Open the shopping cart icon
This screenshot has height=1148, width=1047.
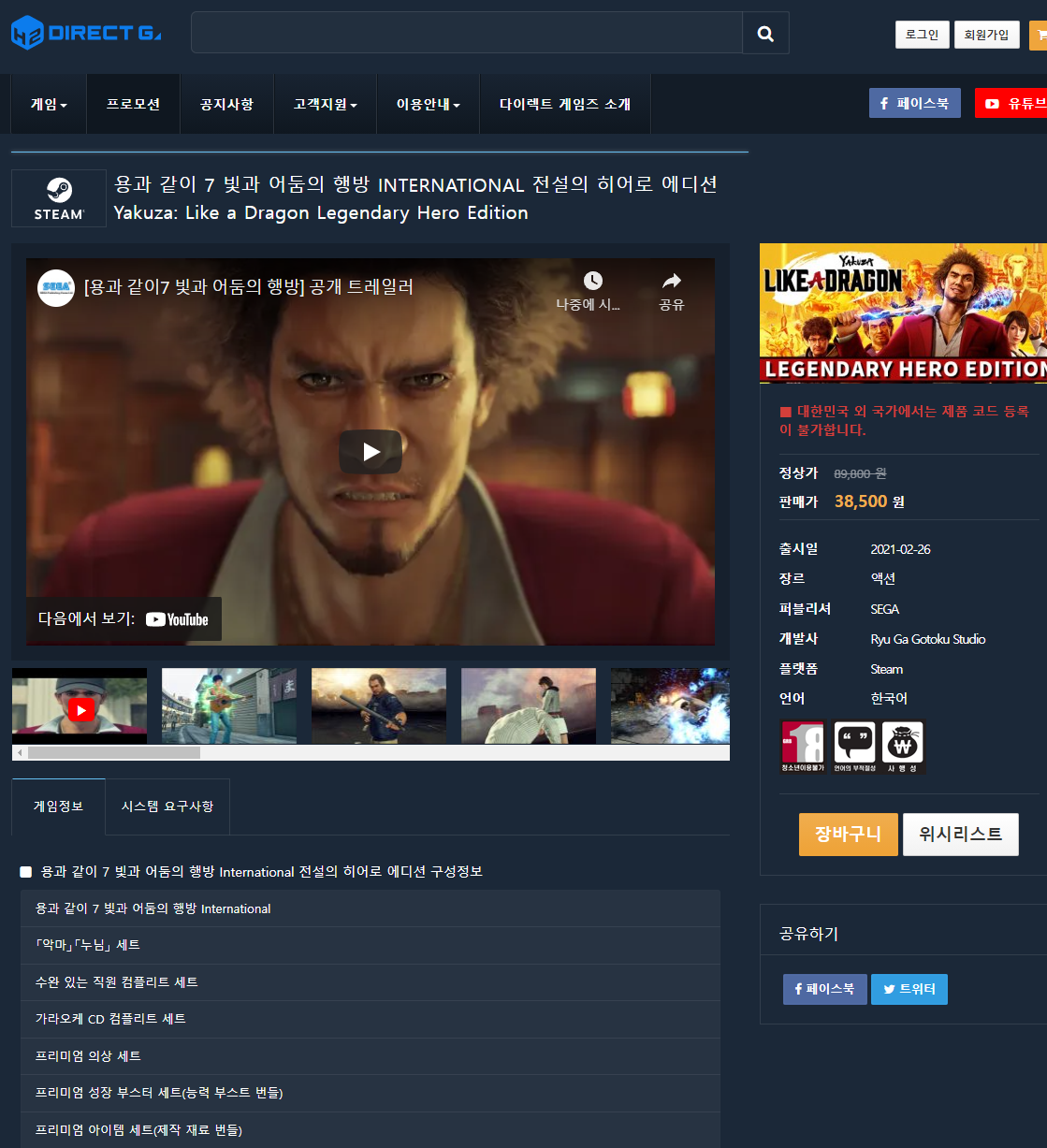tap(1040, 35)
